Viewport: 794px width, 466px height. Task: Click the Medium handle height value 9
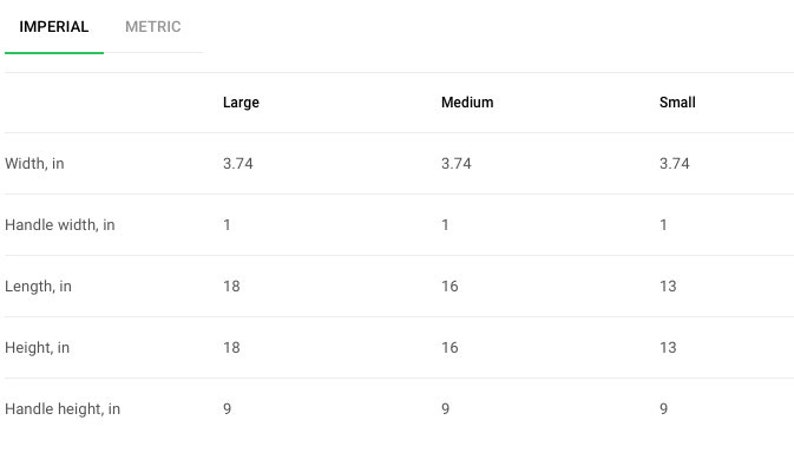tap(445, 409)
